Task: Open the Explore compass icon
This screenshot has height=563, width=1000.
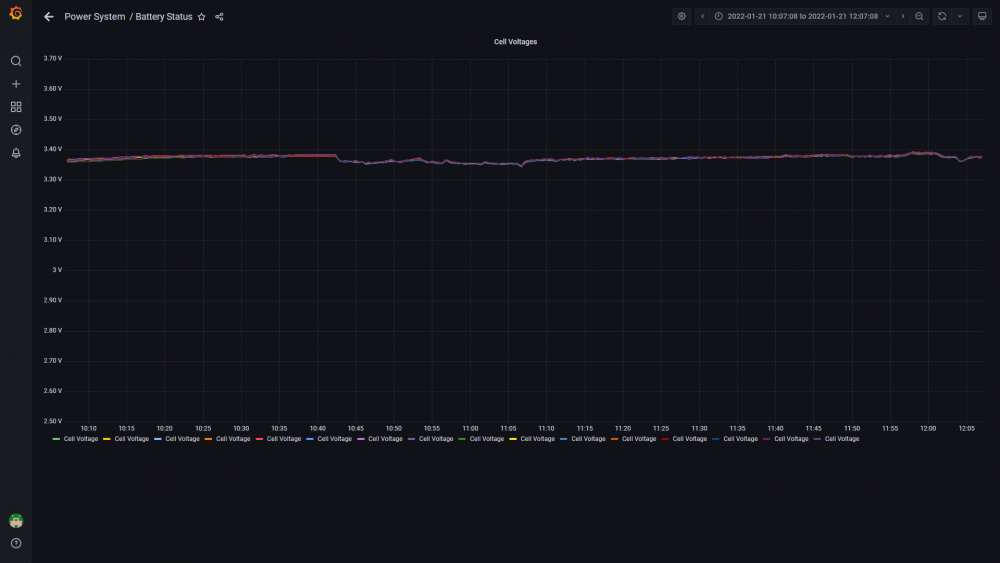Action: [x=16, y=130]
